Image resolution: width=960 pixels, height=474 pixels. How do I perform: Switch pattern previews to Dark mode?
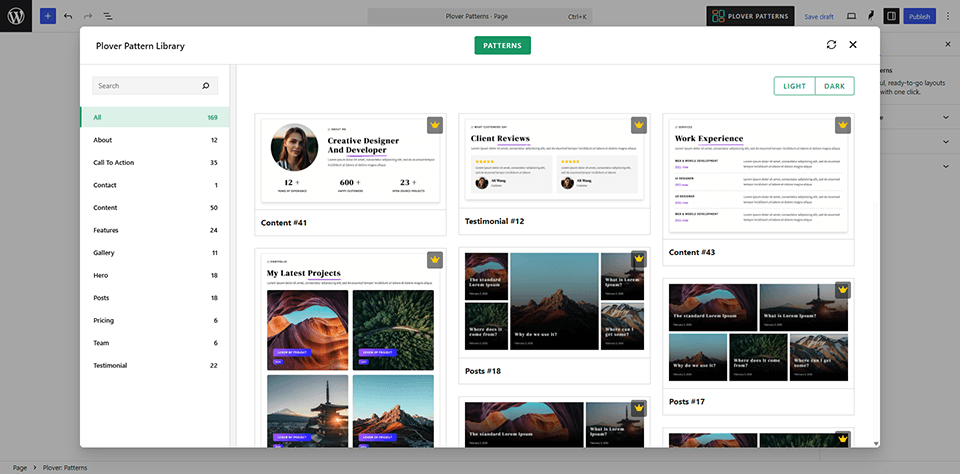(x=834, y=86)
